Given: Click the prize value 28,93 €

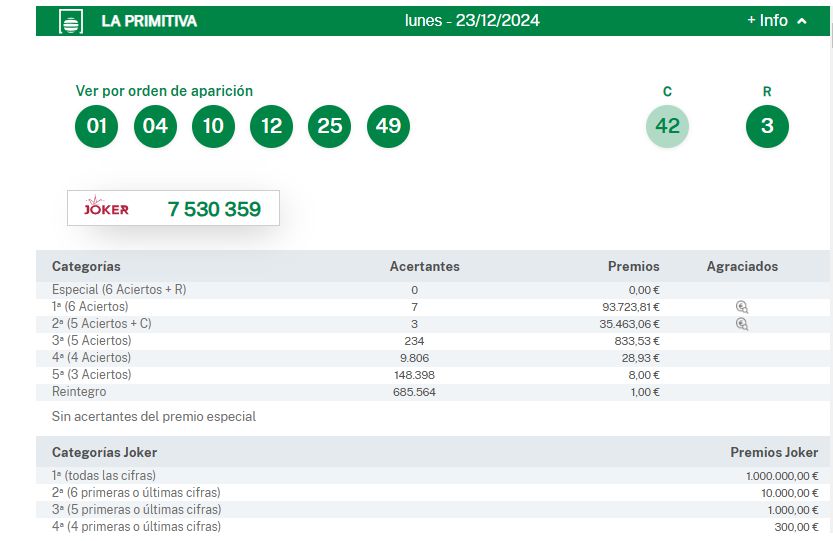Looking at the screenshot, I should (x=641, y=358).
